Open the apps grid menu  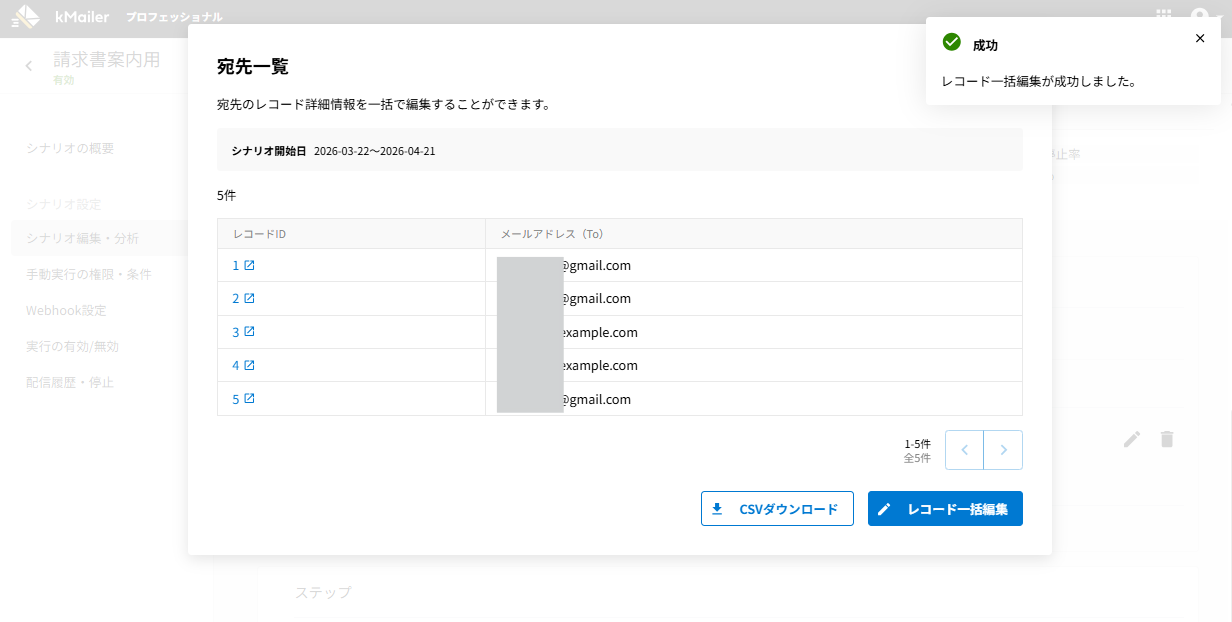pyautogui.click(x=1164, y=16)
